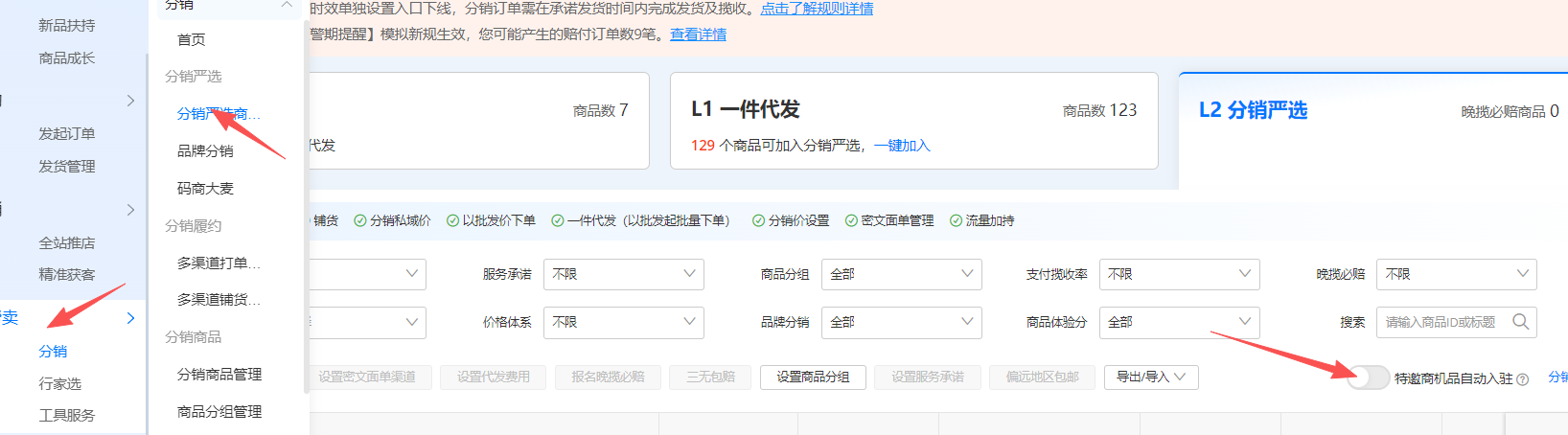The height and width of the screenshot is (435, 1568).
Task: Click the 设置商品分组 button
Action: [x=813, y=378]
